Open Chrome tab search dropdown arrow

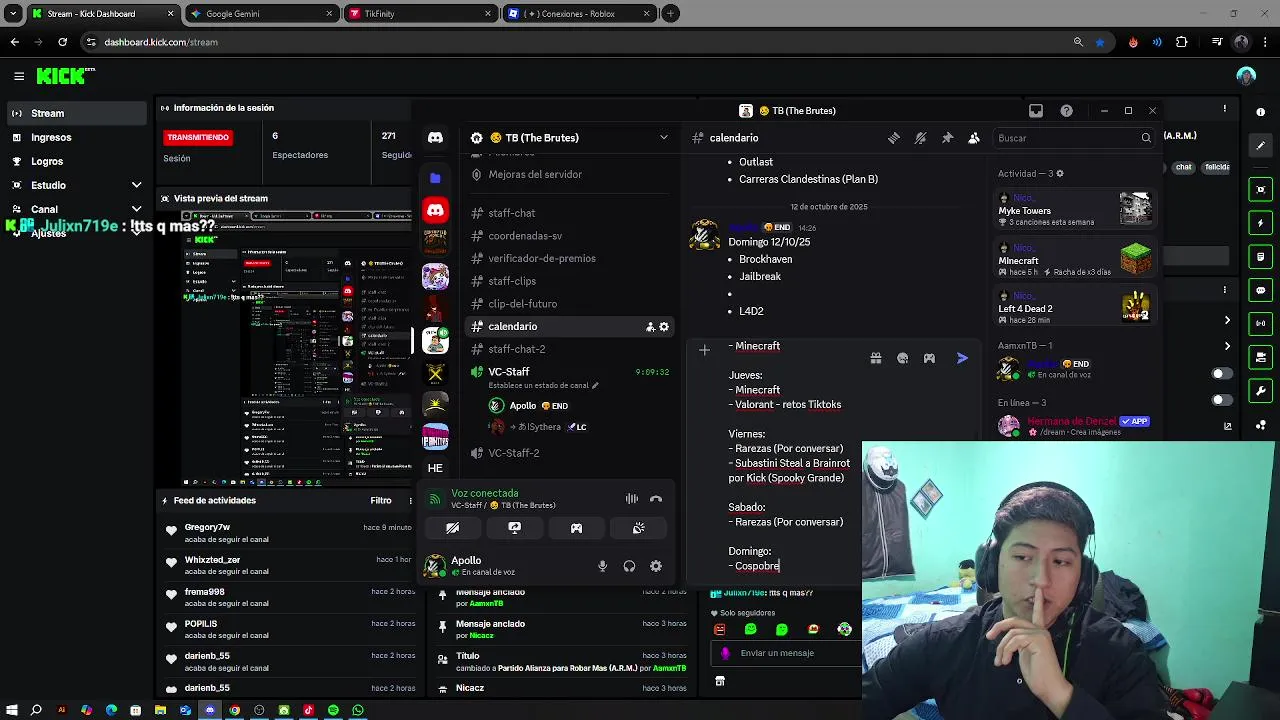coord(13,14)
